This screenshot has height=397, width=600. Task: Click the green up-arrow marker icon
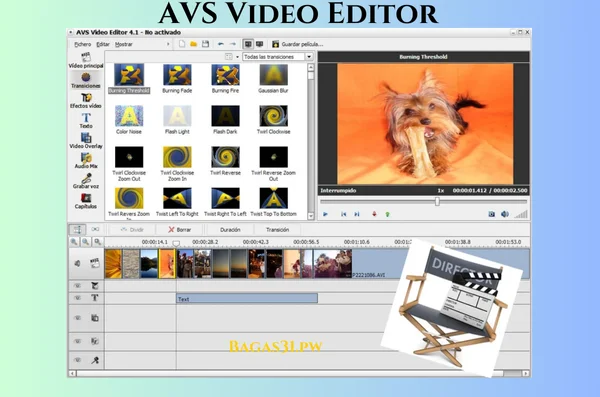point(387,214)
